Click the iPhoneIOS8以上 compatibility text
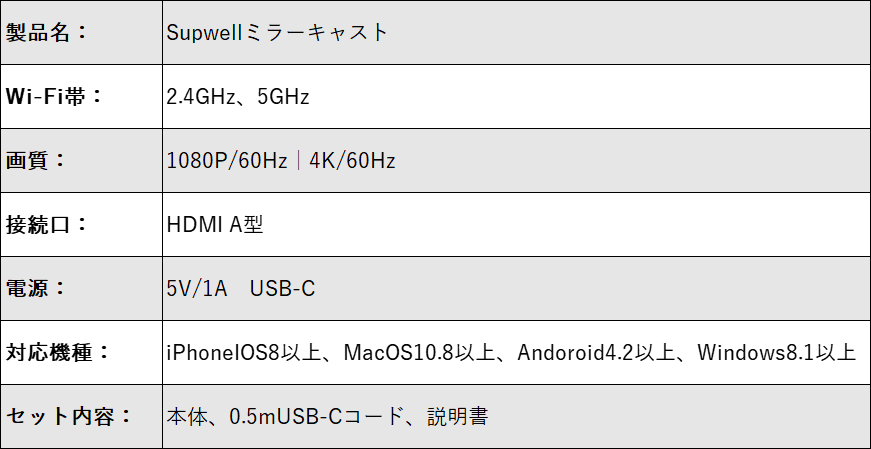Viewport: 871px width, 449px height. click(x=244, y=353)
